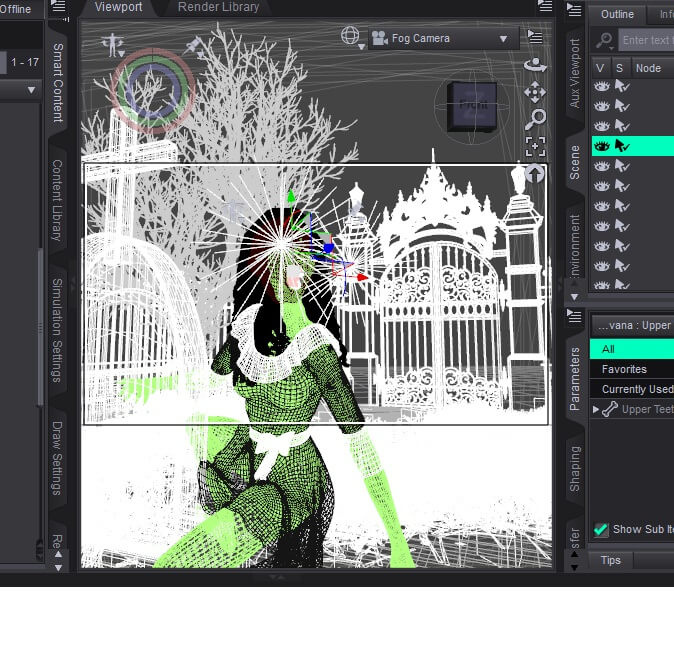This screenshot has height=661, width=674.
Task: Click the figure selection icon in viewport
Action: tap(112, 44)
